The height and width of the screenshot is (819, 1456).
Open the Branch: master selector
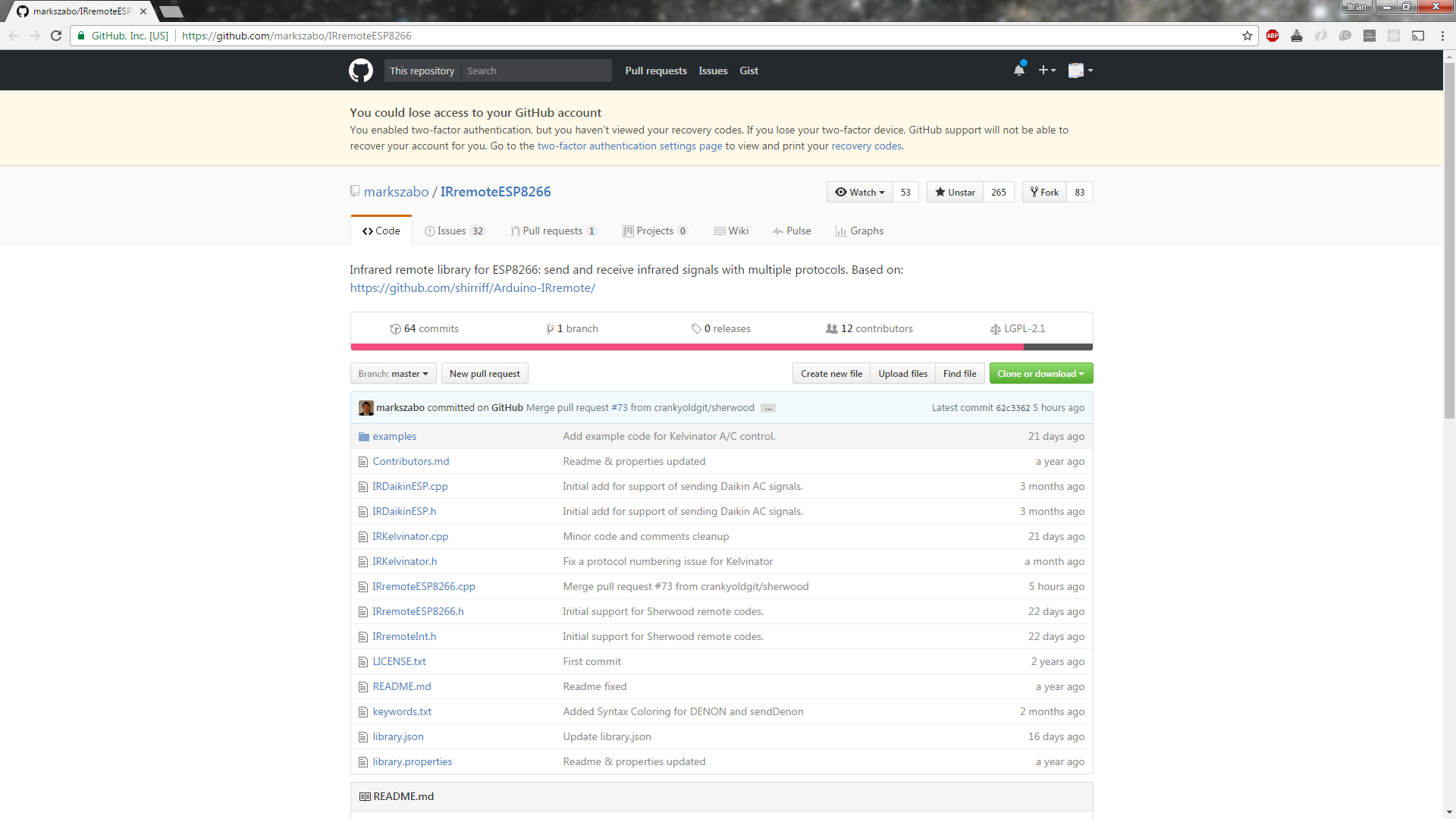(393, 374)
